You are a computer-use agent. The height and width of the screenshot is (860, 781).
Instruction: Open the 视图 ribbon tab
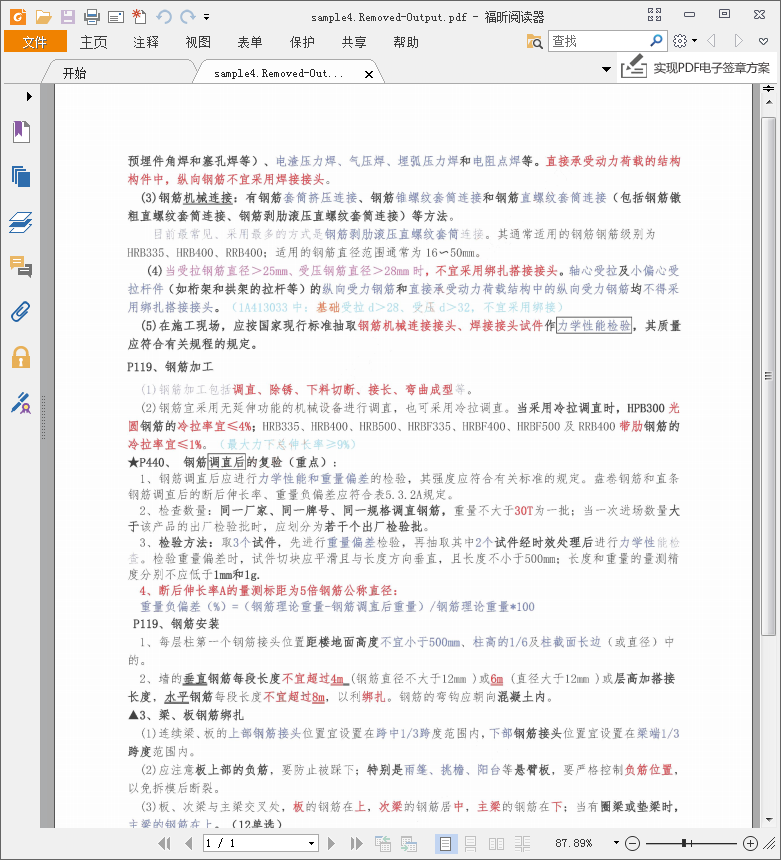[x=198, y=42]
